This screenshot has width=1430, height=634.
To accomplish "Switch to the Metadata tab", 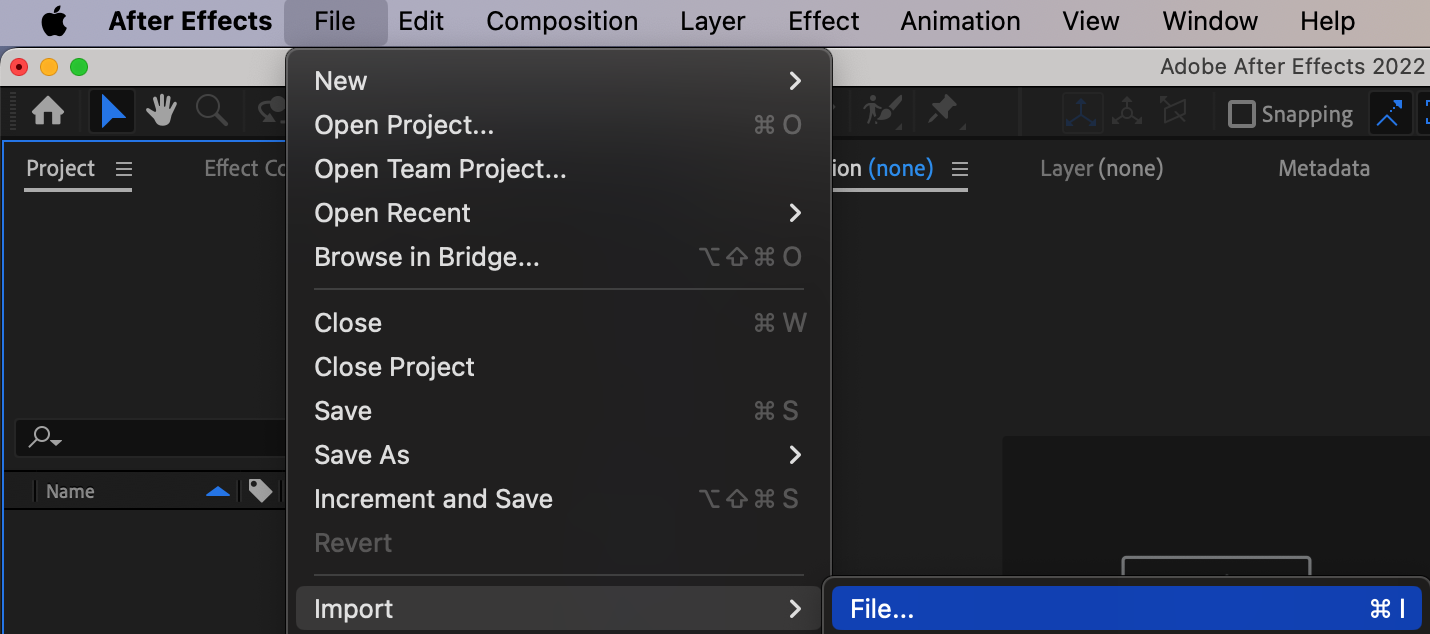I will tap(1323, 169).
